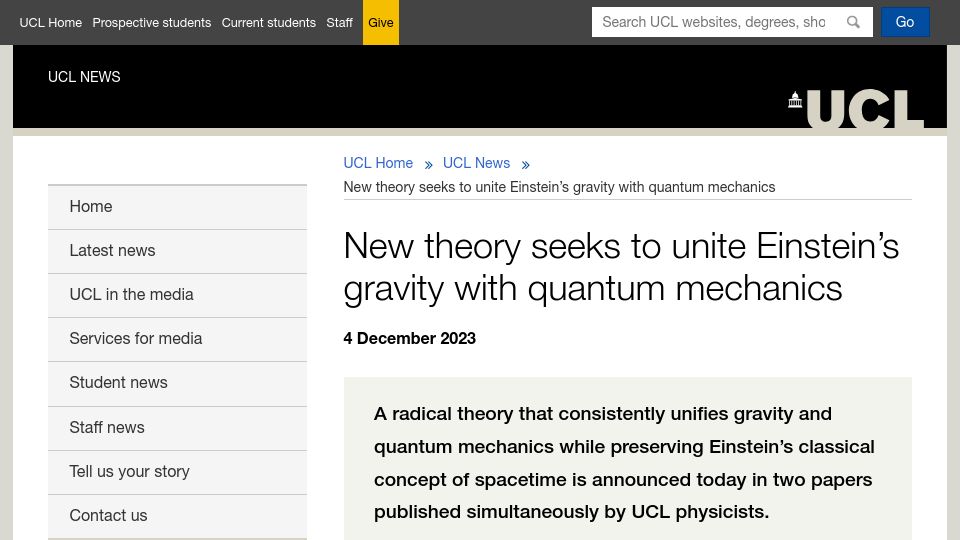Screen dimensions: 960x540
Task: Open UCL in the media sidebar item
Action: click(x=178, y=295)
